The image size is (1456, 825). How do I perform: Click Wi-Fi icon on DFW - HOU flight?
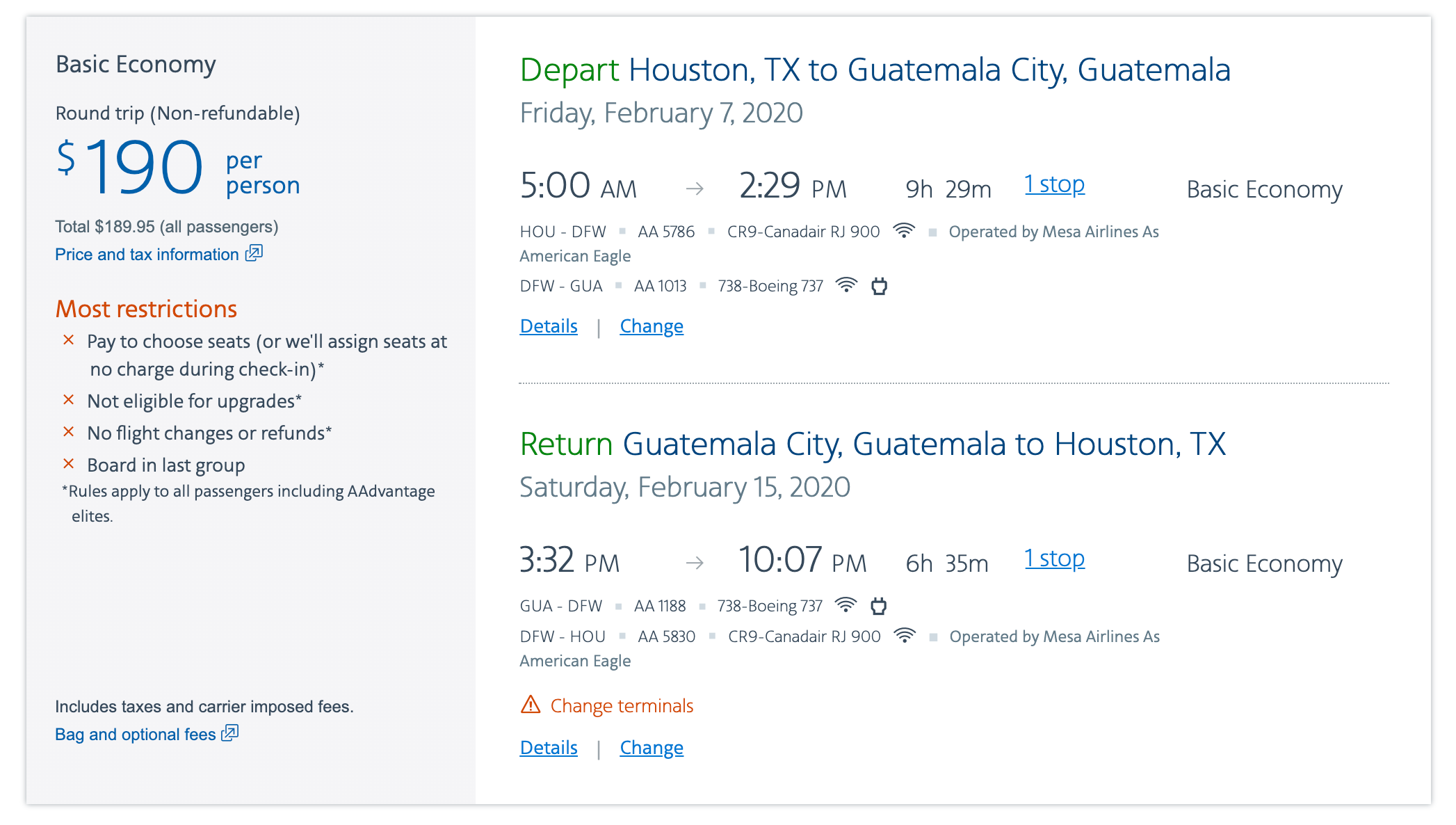coord(905,636)
